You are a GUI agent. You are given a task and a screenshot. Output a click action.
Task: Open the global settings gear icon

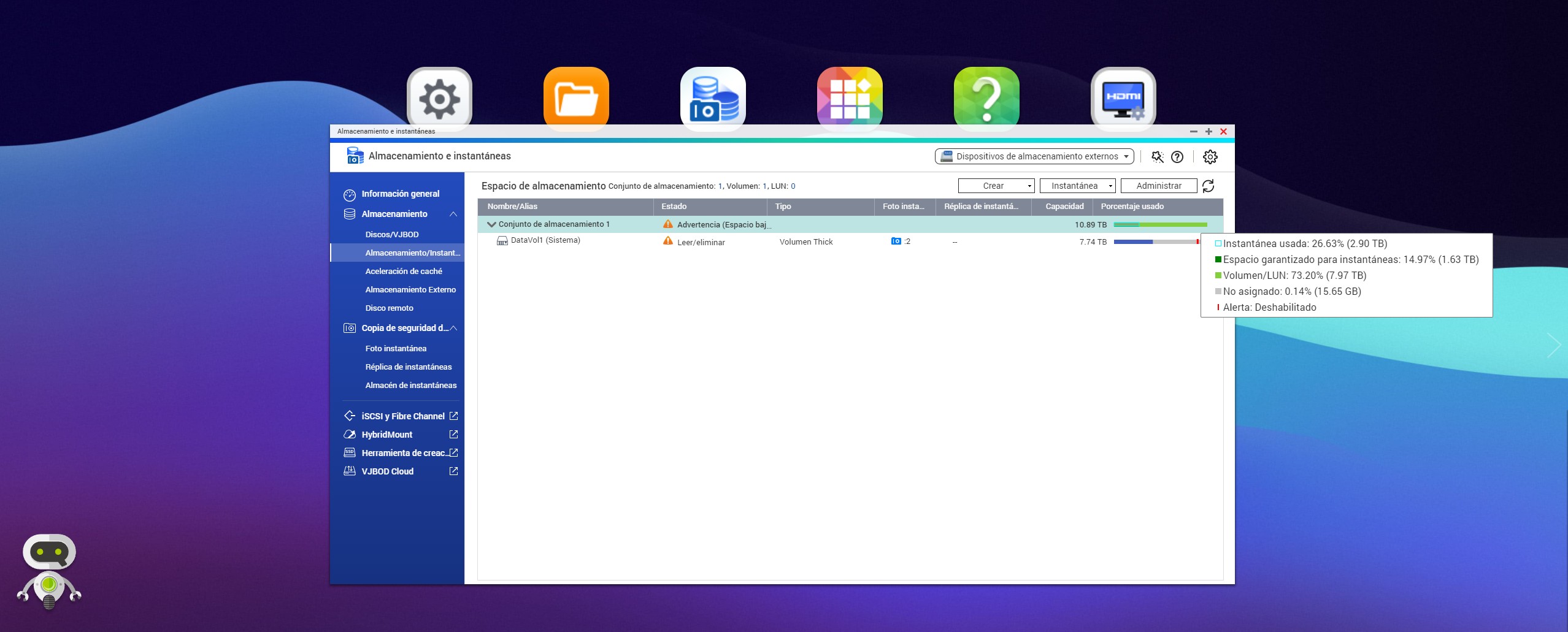tap(1210, 157)
